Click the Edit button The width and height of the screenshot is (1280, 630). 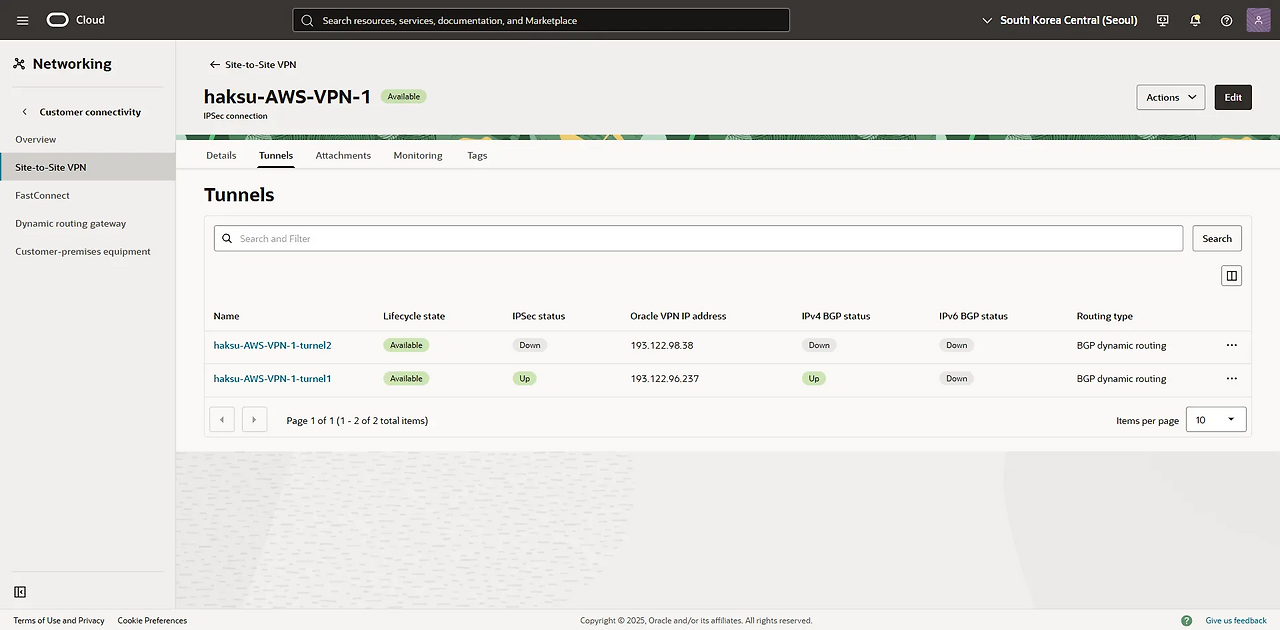(x=1232, y=97)
